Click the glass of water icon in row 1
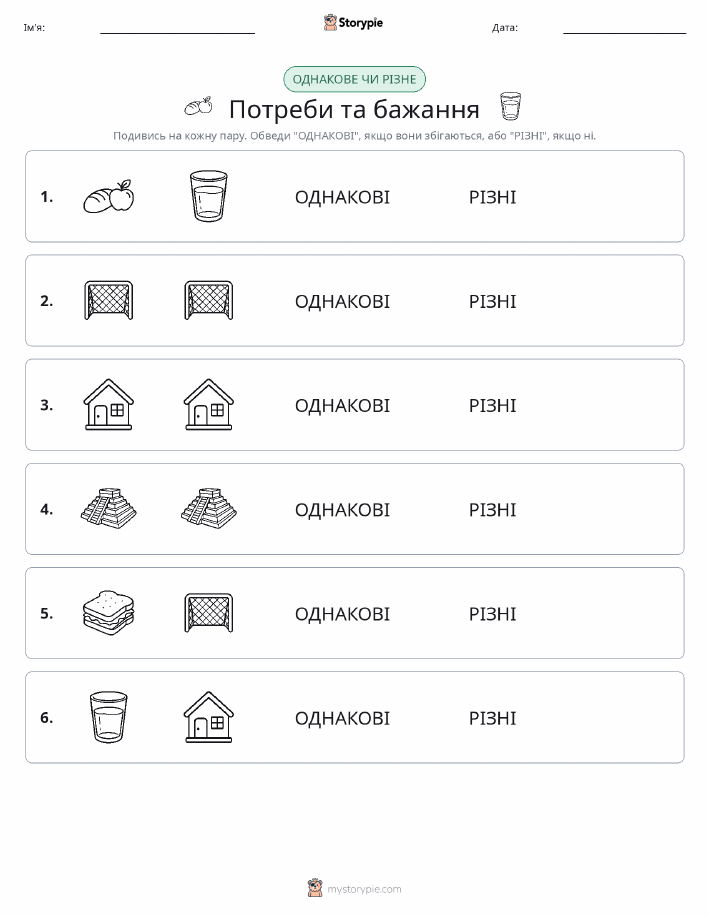The image size is (709, 917). coord(209,196)
